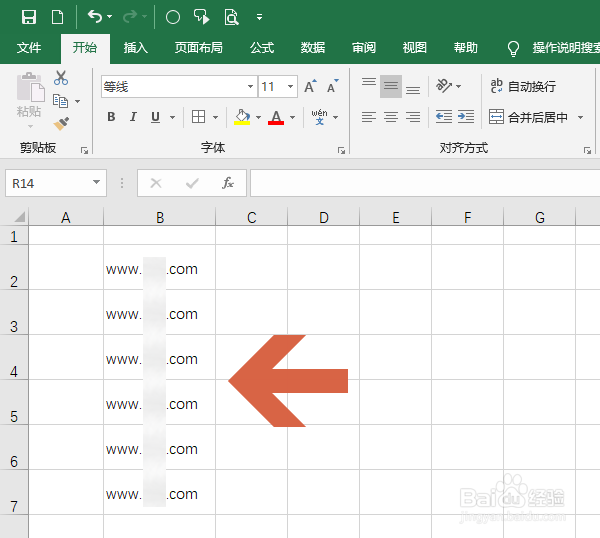Image resolution: width=600 pixels, height=538 pixels.
Task: Click 合并后居中 merge and center
Action: tap(528, 117)
